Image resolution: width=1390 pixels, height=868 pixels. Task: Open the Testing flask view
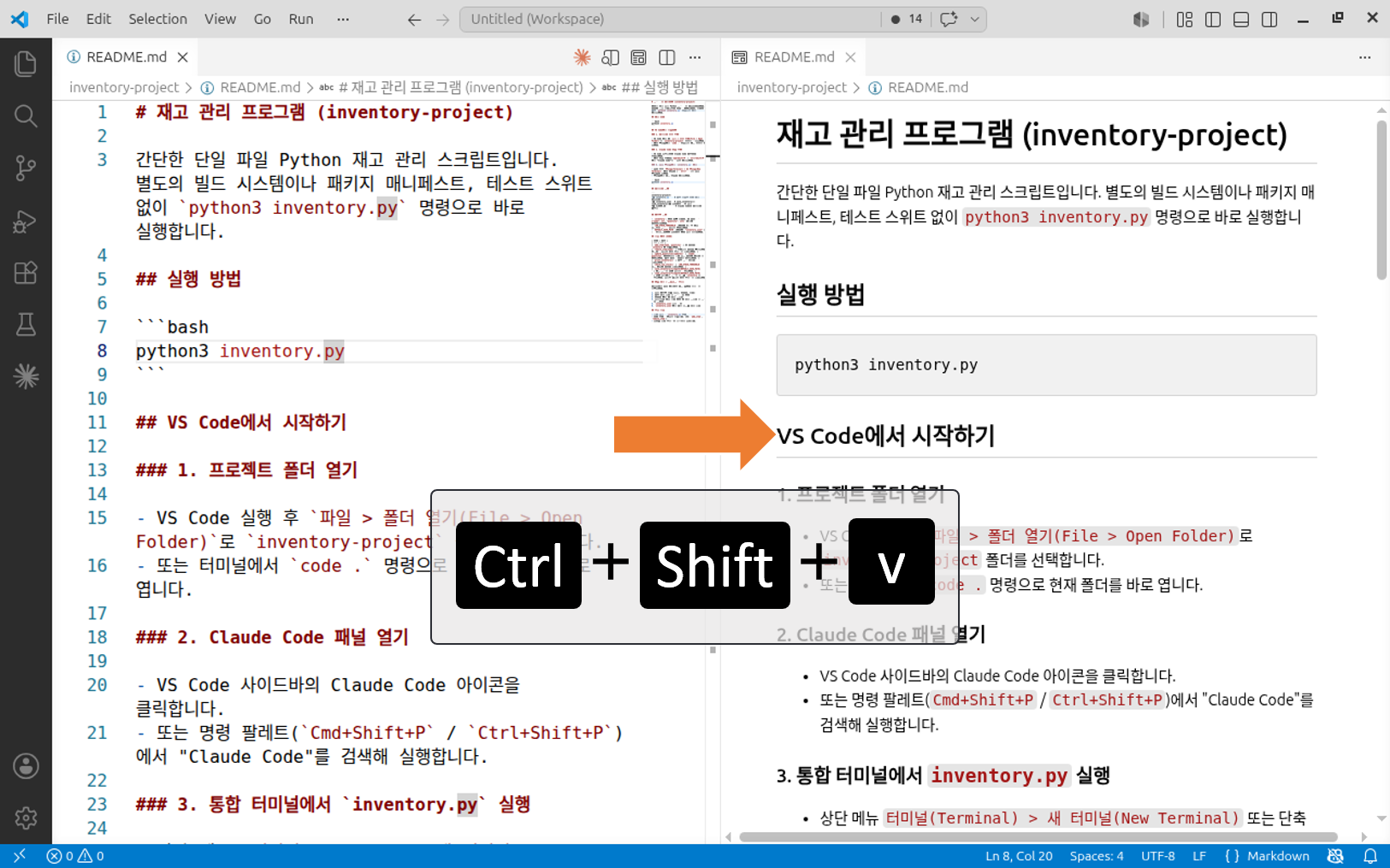point(26,325)
